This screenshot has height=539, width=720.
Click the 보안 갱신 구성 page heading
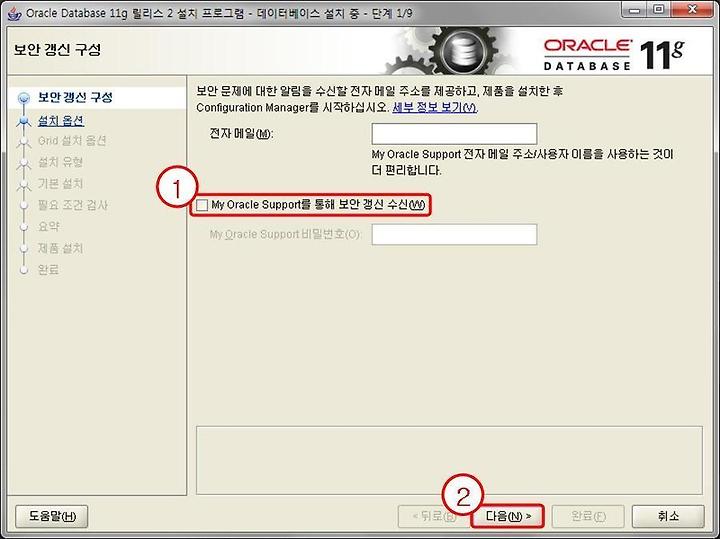[x=57, y=50]
